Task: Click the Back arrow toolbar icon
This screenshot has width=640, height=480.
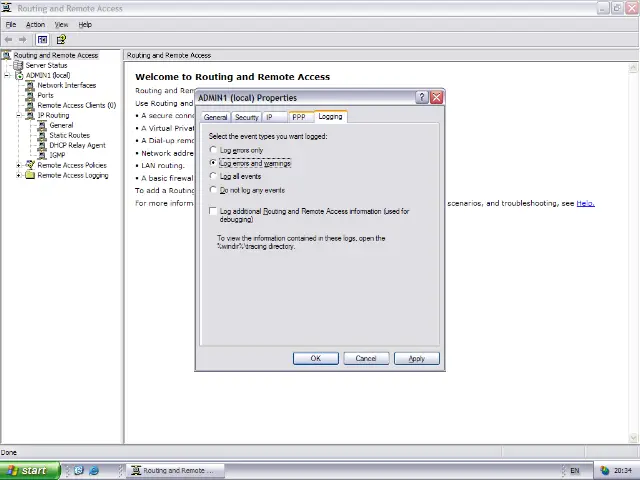Action: [8, 40]
